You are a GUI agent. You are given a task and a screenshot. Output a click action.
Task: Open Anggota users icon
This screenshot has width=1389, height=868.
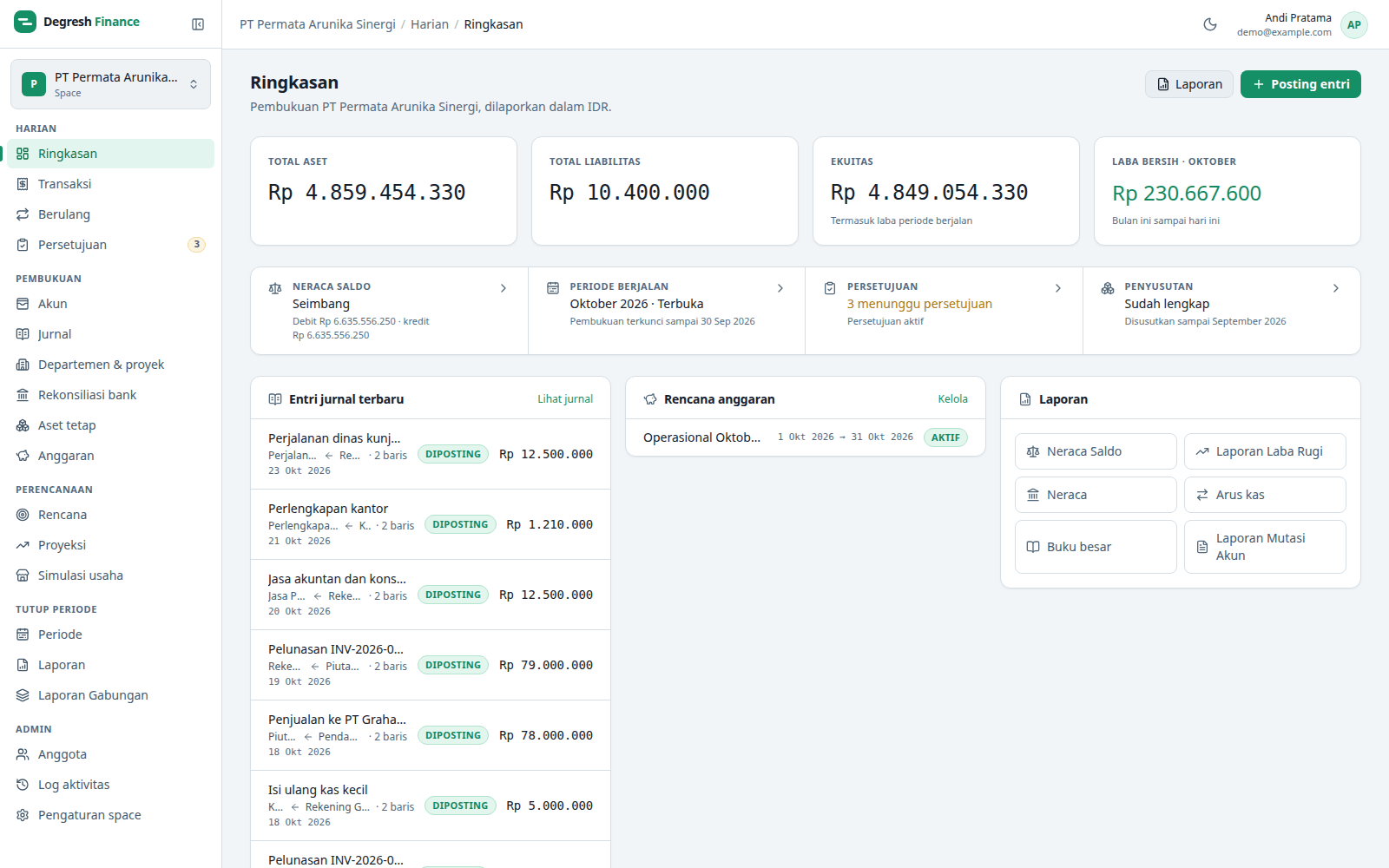(x=23, y=754)
